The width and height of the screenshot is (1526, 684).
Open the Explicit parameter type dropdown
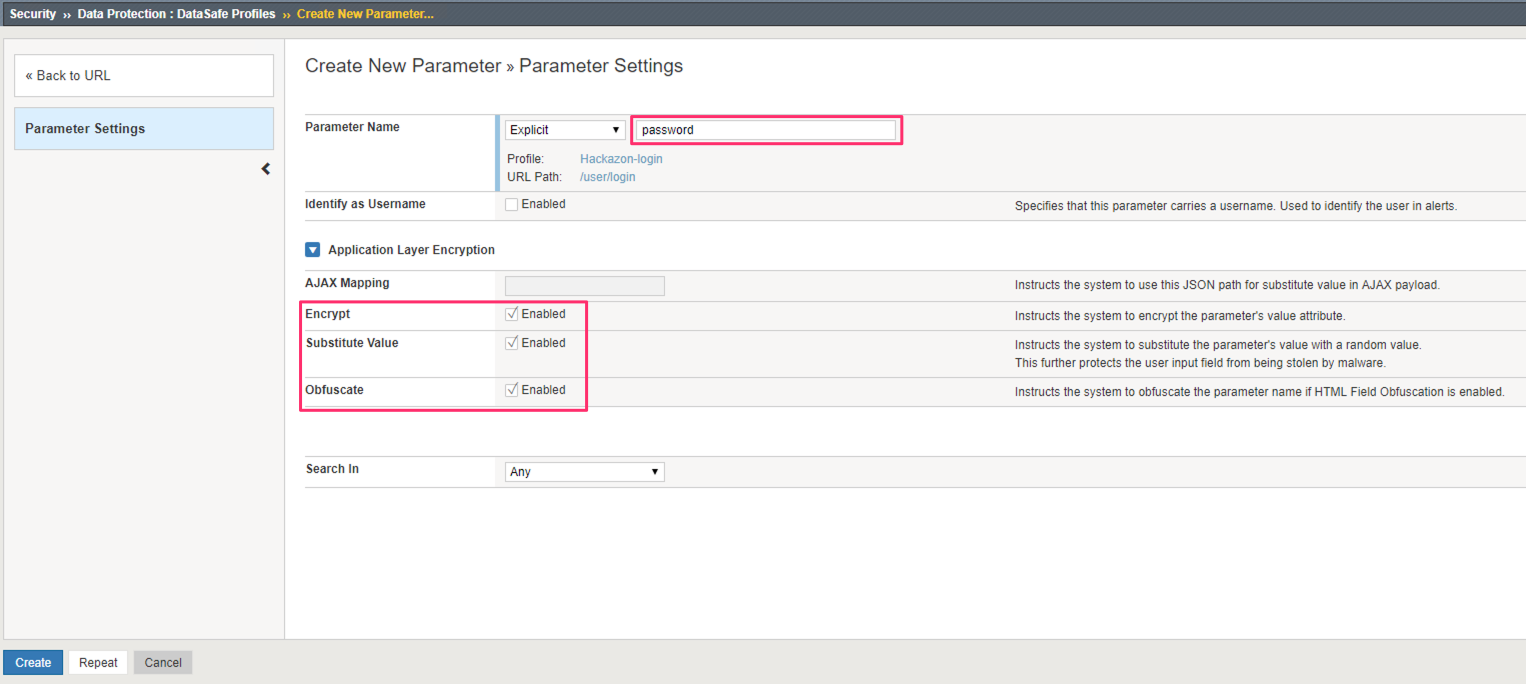point(565,130)
